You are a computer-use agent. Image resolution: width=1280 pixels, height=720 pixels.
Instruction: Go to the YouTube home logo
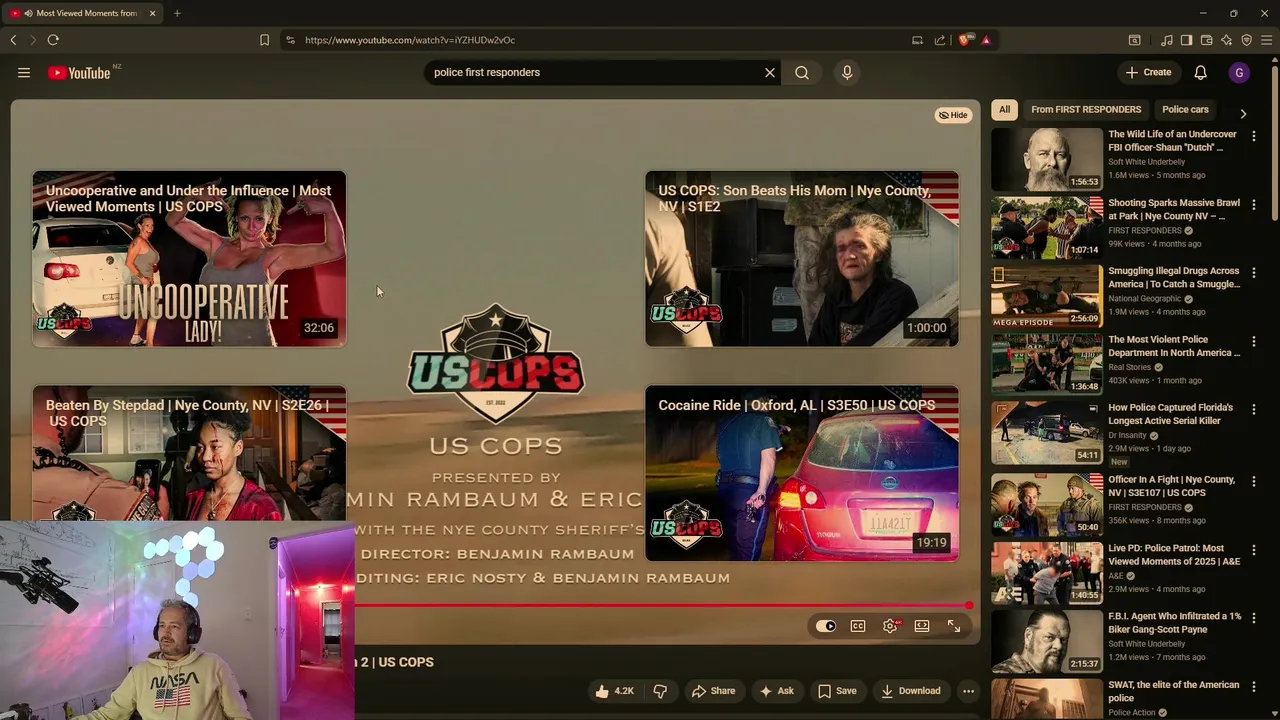click(79, 73)
